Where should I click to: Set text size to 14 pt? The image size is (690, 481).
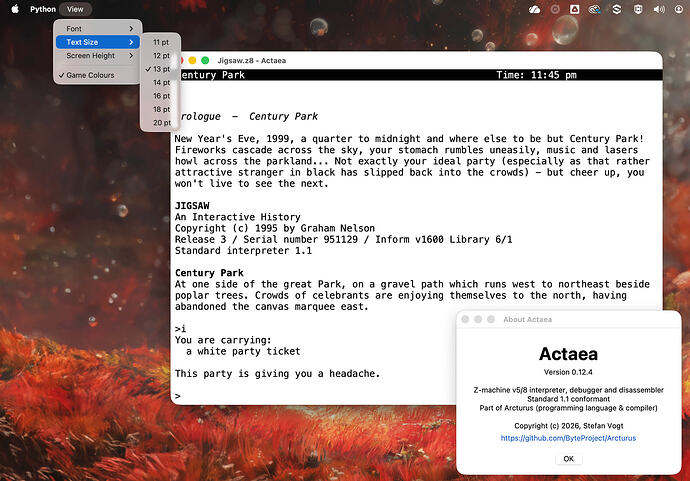tap(161, 82)
